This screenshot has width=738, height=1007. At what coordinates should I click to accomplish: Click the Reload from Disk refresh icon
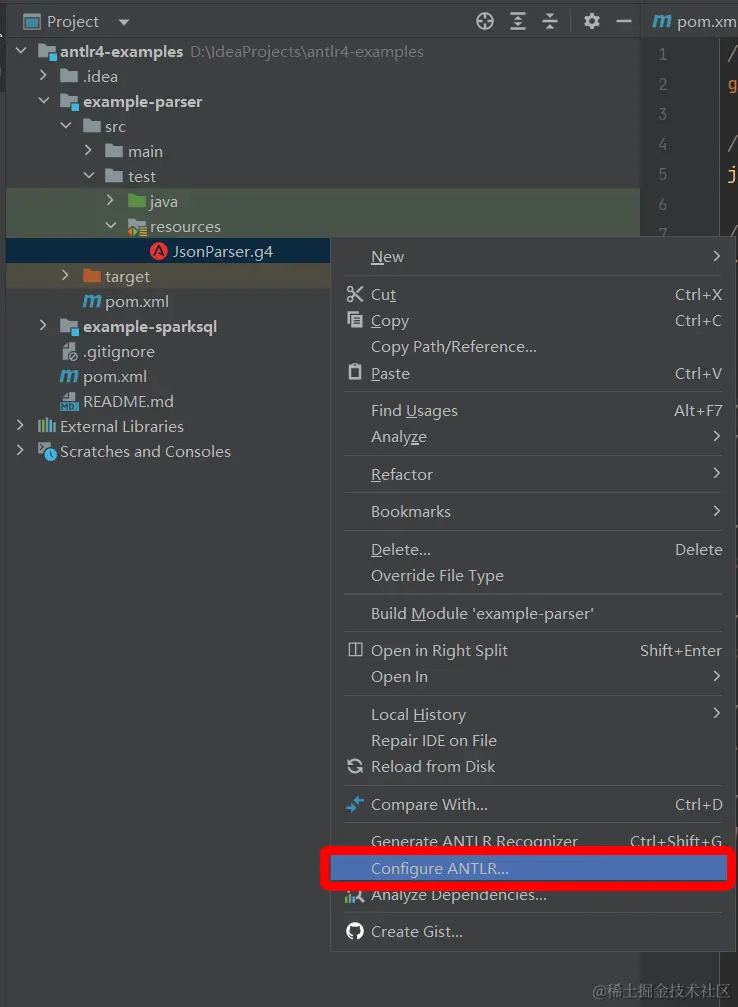[355, 766]
